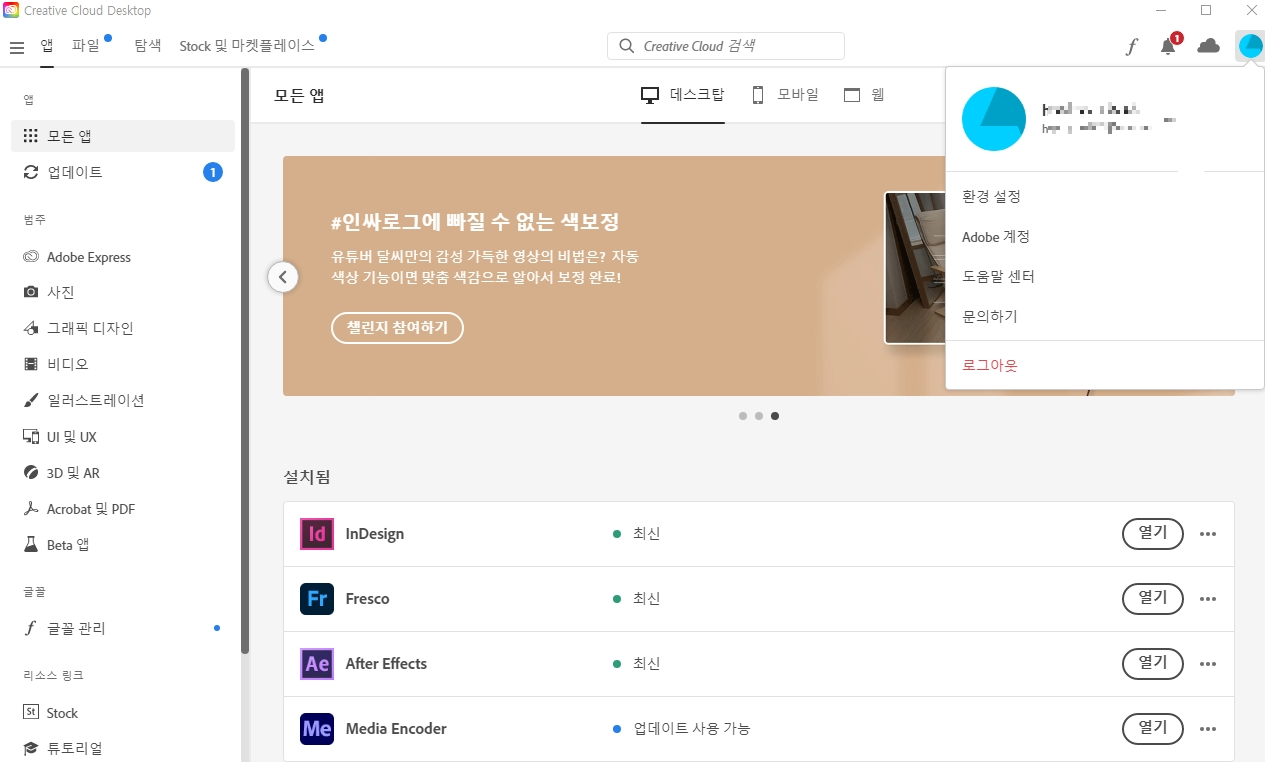Click 열기 button for Fresco
Image resolution: width=1265 pixels, height=762 pixels.
tap(1153, 599)
